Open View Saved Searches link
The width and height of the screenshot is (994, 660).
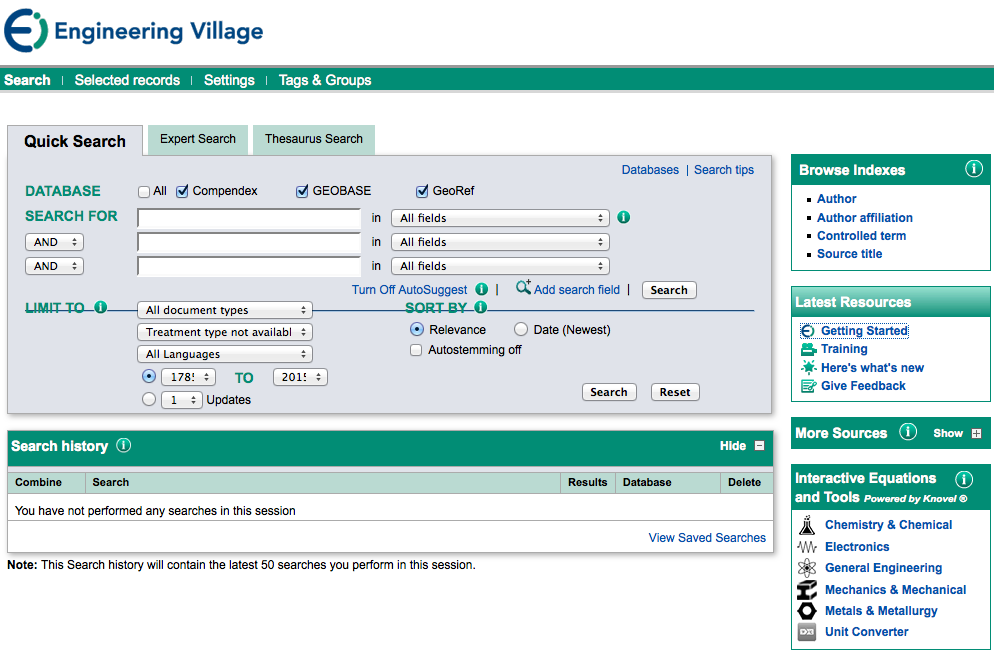(x=707, y=538)
